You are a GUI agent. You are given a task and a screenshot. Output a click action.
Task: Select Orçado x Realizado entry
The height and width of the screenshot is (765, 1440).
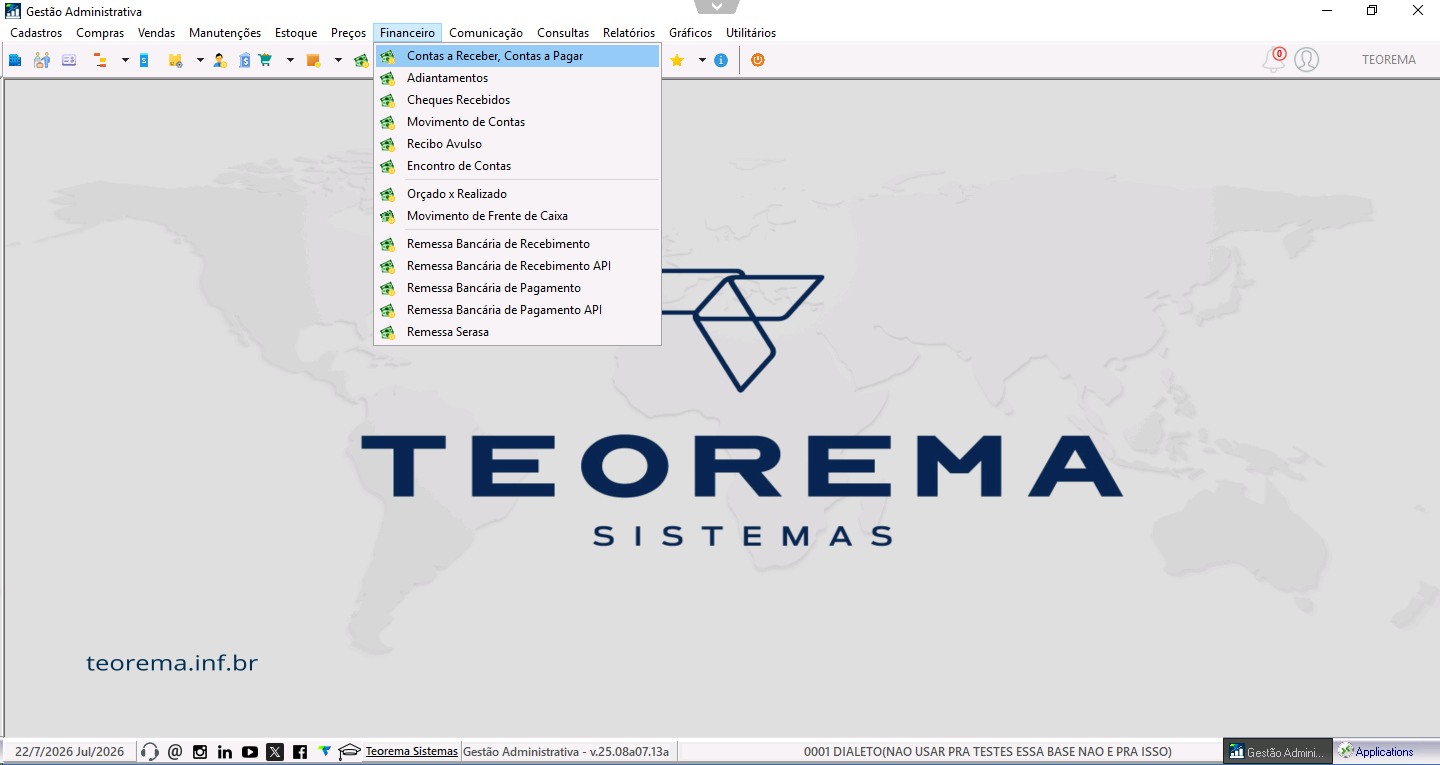pyautogui.click(x=517, y=194)
